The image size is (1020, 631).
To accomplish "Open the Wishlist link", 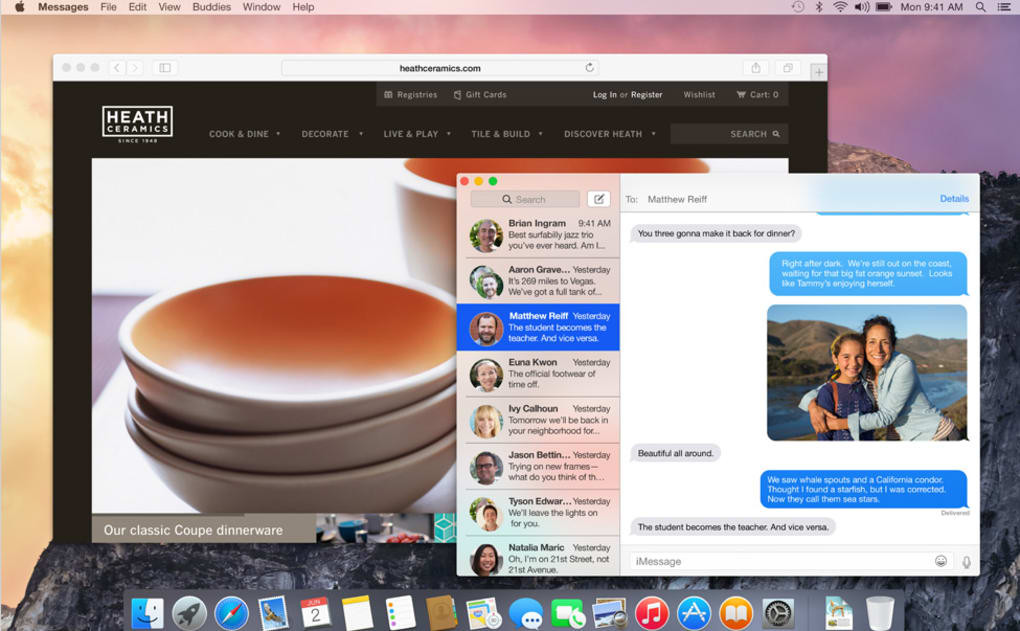I will (x=699, y=94).
